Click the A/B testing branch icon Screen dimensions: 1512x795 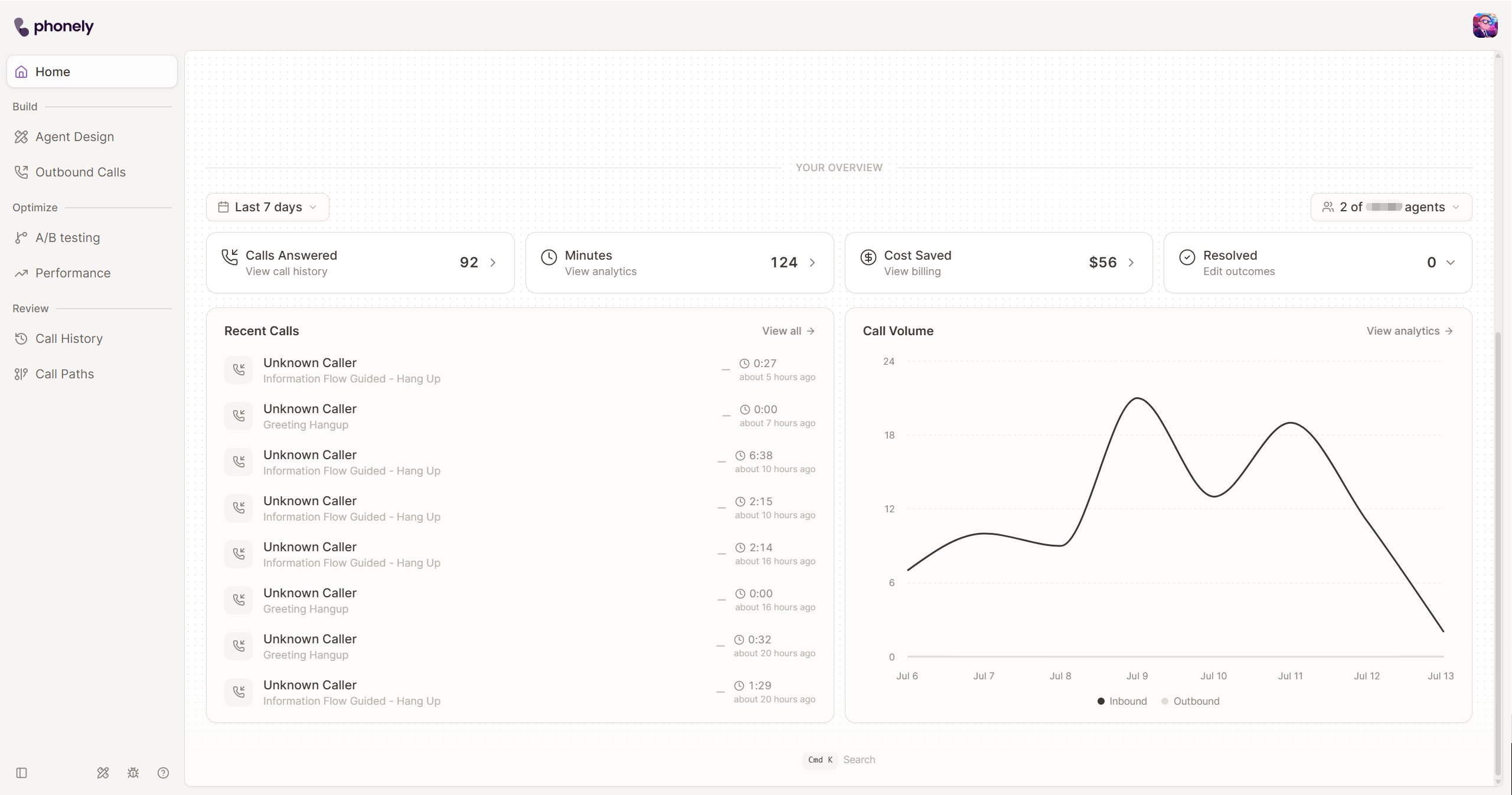pos(21,237)
